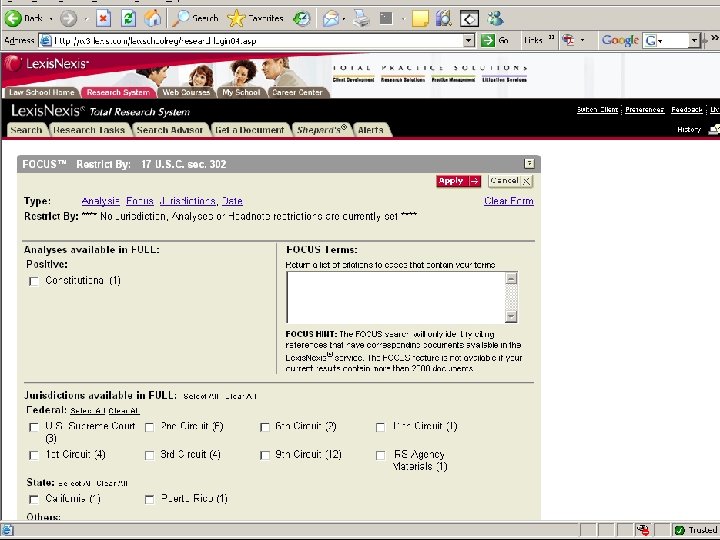The width and height of the screenshot is (720, 540).
Task: Open the Shepard's tab
Action: pos(322,130)
